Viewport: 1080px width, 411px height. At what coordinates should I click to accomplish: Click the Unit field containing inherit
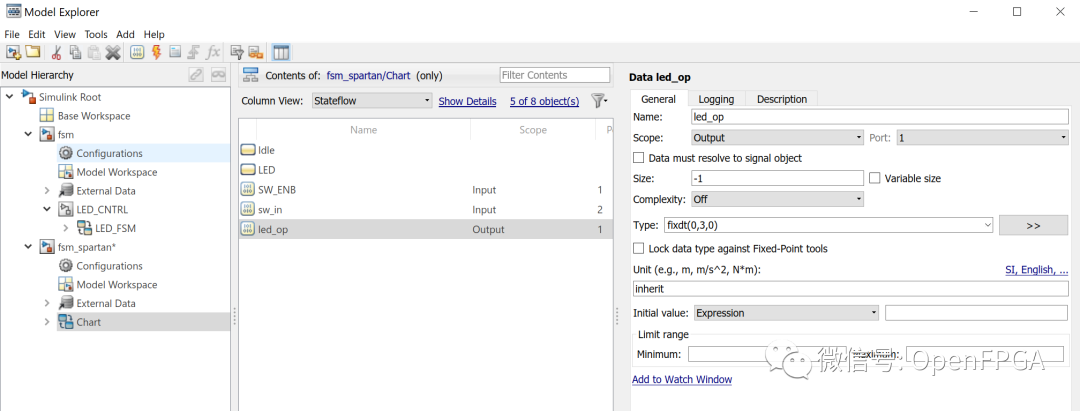tap(851, 289)
